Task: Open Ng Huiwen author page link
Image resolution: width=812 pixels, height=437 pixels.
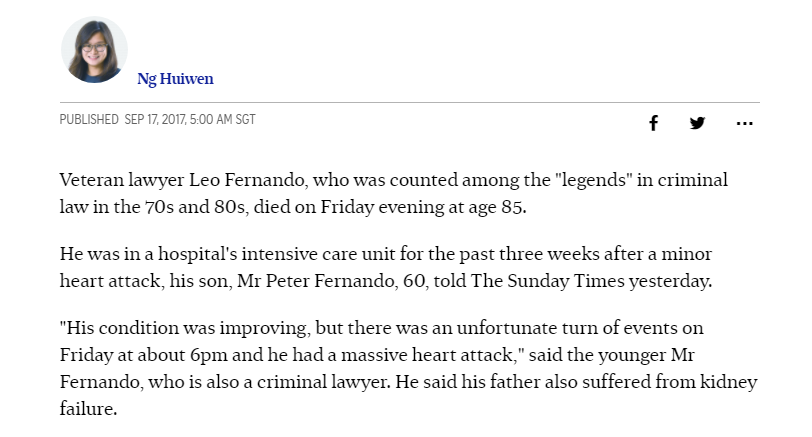Action: click(175, 79)
